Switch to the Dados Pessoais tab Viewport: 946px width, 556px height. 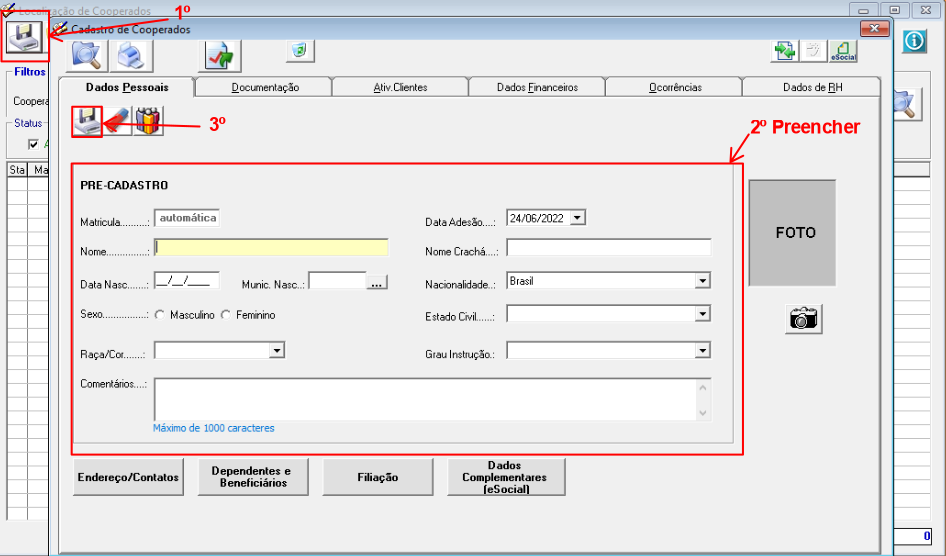pos(127,87)
